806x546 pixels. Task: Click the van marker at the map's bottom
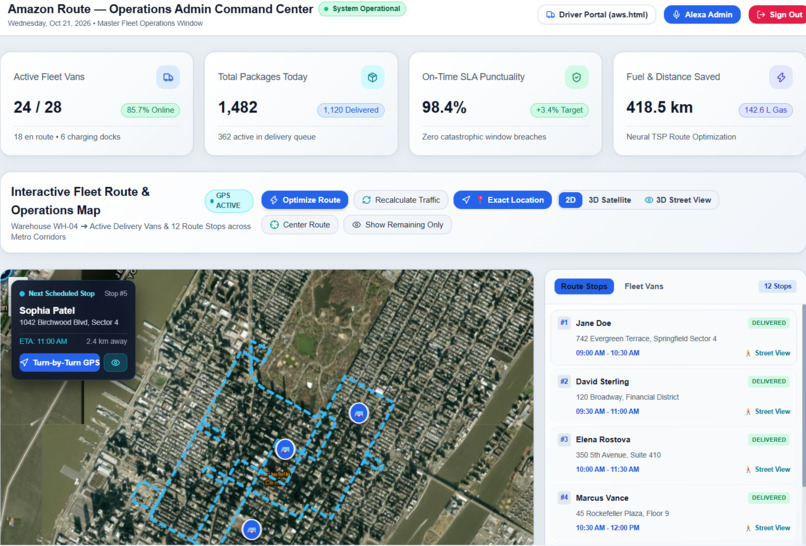(251, 530)
